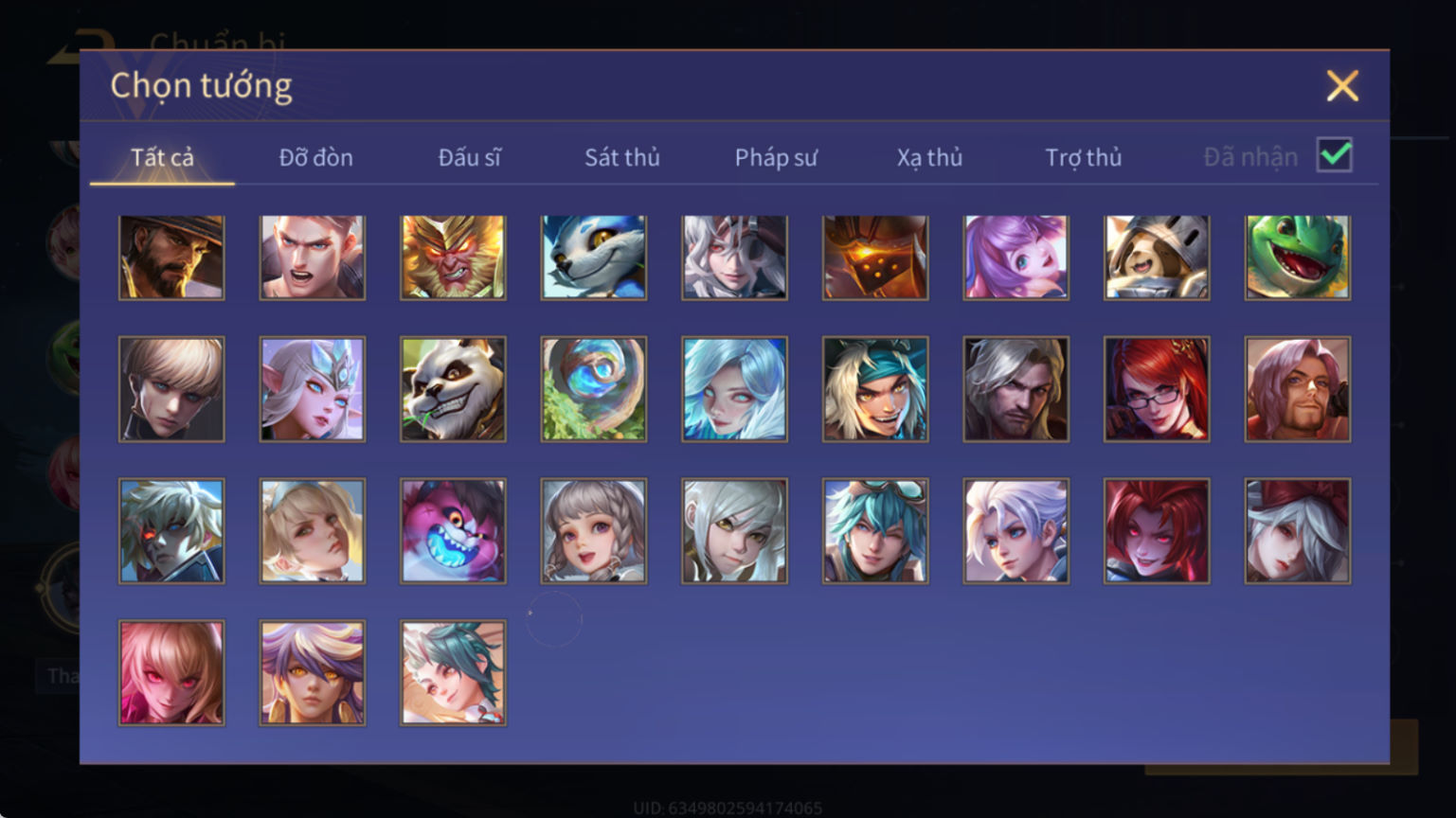Close the Chọn tướng dialog
The image size is (1456, 818).
[x=1342, y=86]
